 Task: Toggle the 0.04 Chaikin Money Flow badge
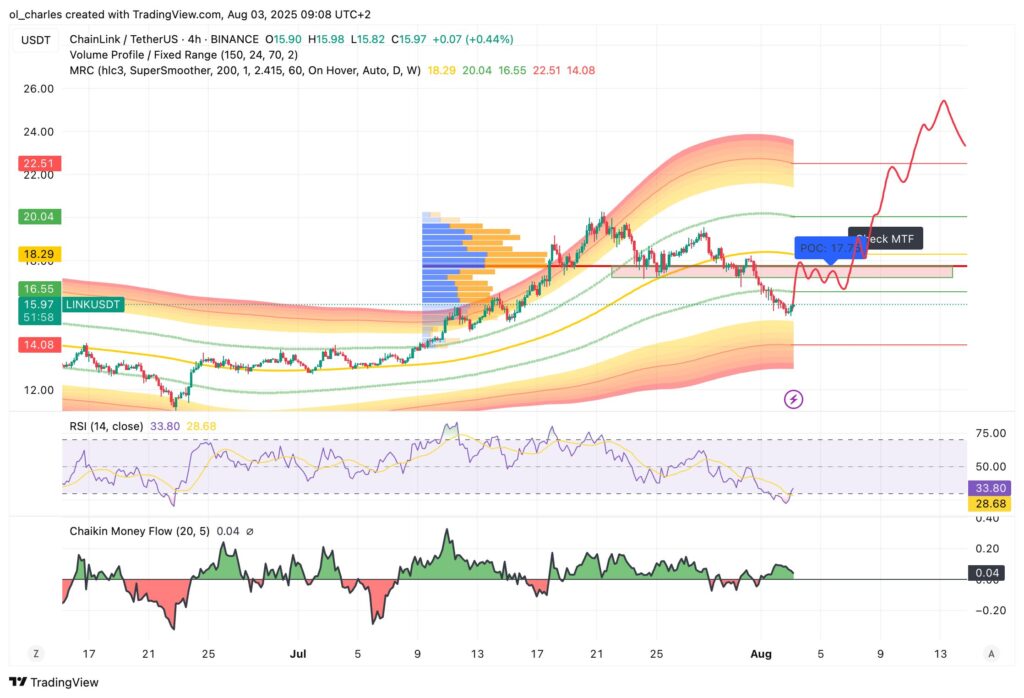[x=985, y=573]
